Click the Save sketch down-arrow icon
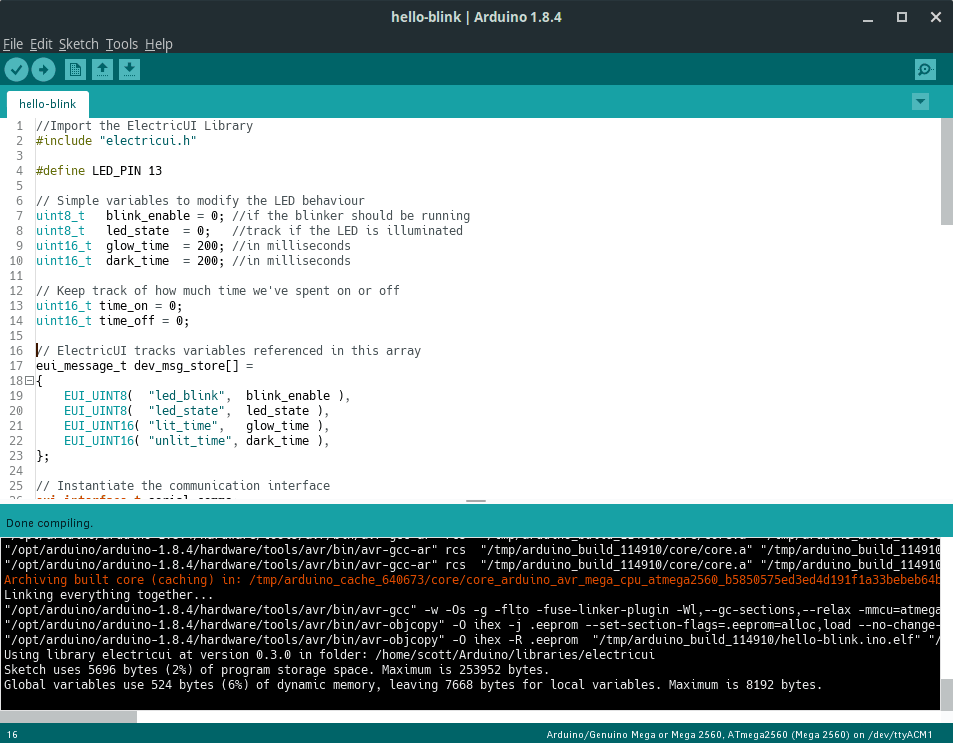 129,69
